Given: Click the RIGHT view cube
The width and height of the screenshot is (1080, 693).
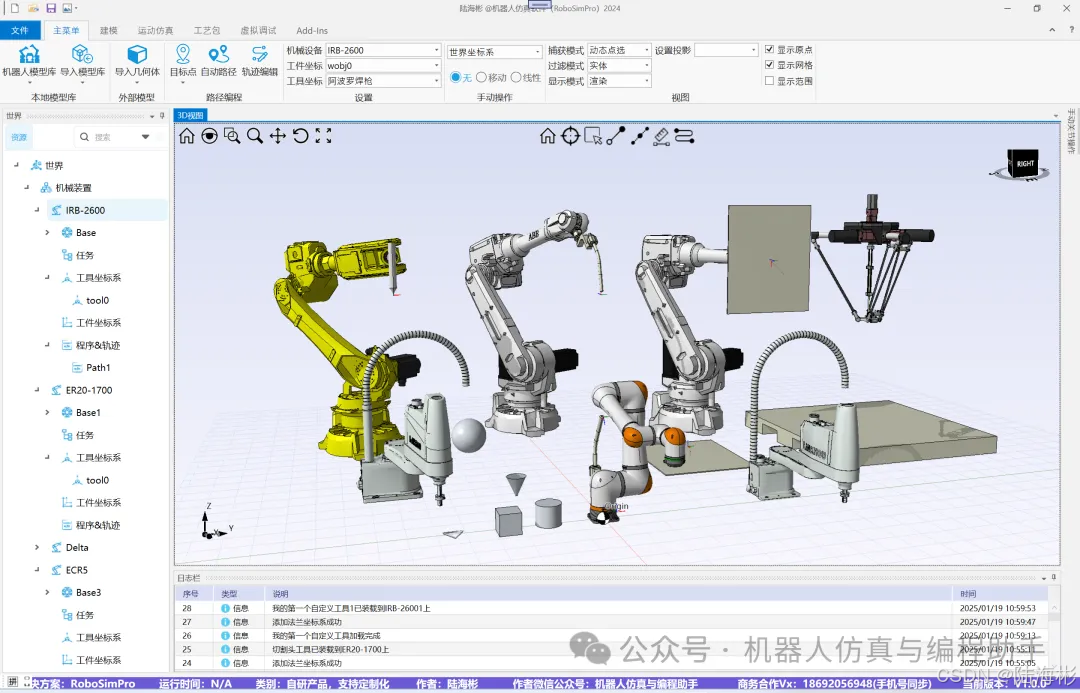Looking at the screenshot, I should [1024, 164].
